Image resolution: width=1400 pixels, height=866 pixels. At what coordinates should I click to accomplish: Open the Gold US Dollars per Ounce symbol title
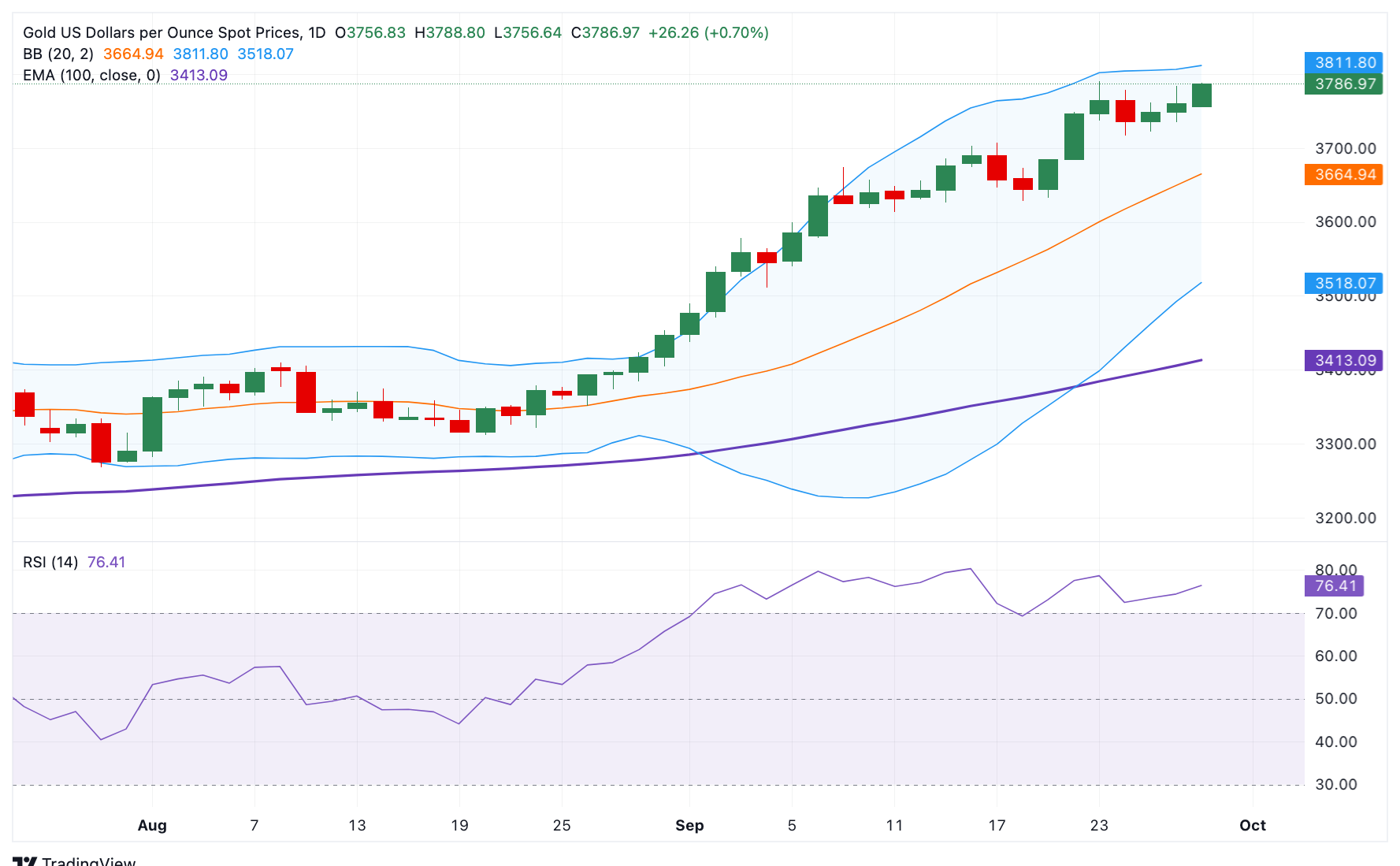162,33
